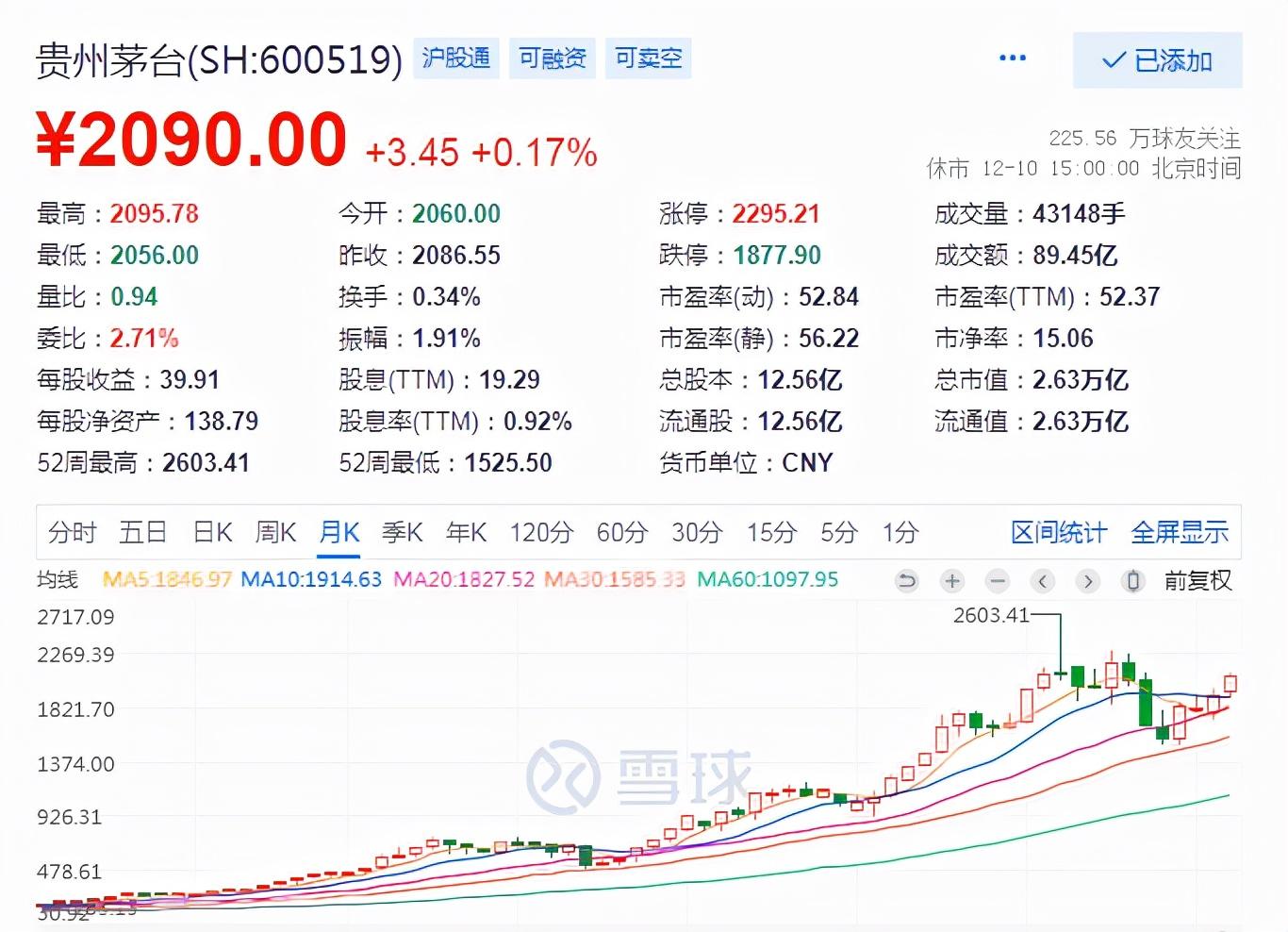Viewport: 1288px width, 932px height.
Task: Zoom out the chart with minus icon
Action: (x=998, y=581)
